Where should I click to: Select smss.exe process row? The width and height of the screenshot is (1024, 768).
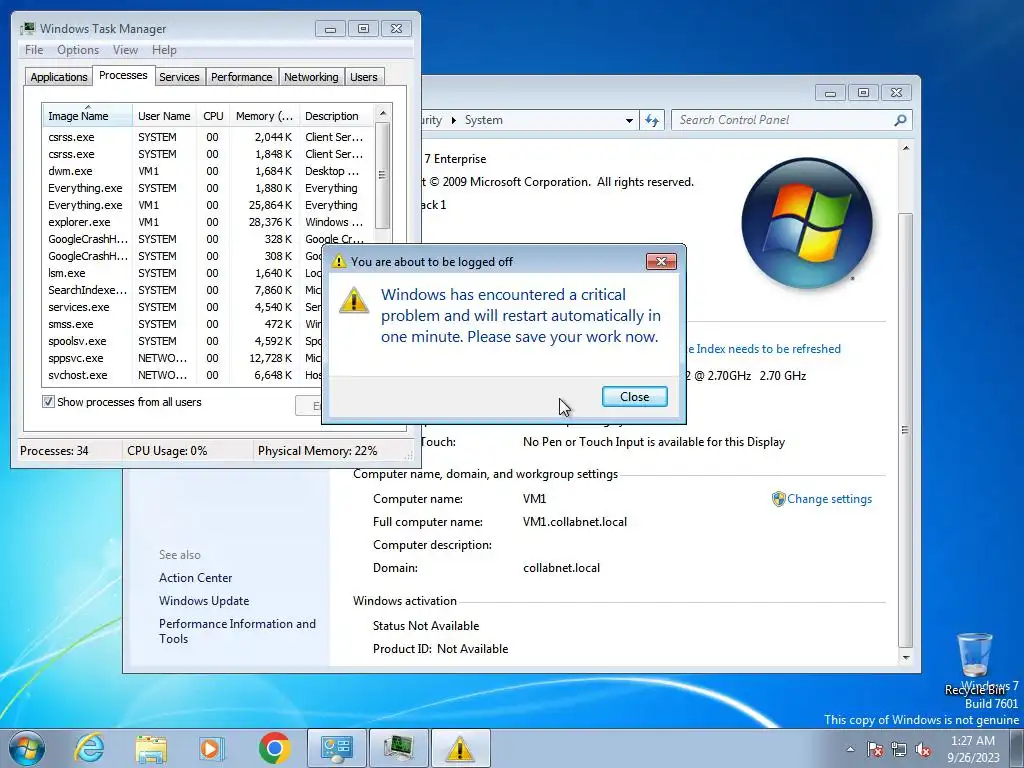[183, 324]
